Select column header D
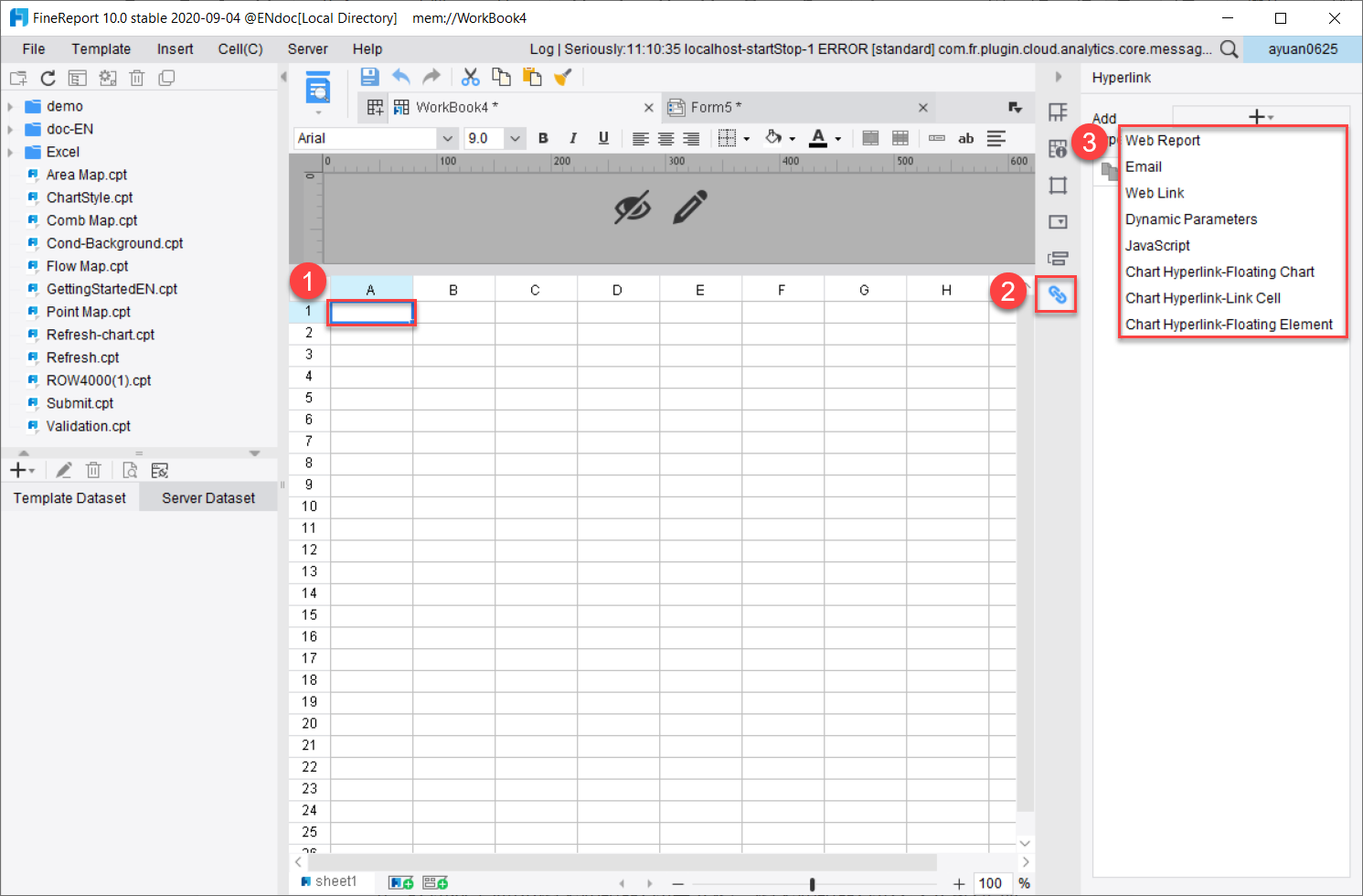 (x=617, y=290)
